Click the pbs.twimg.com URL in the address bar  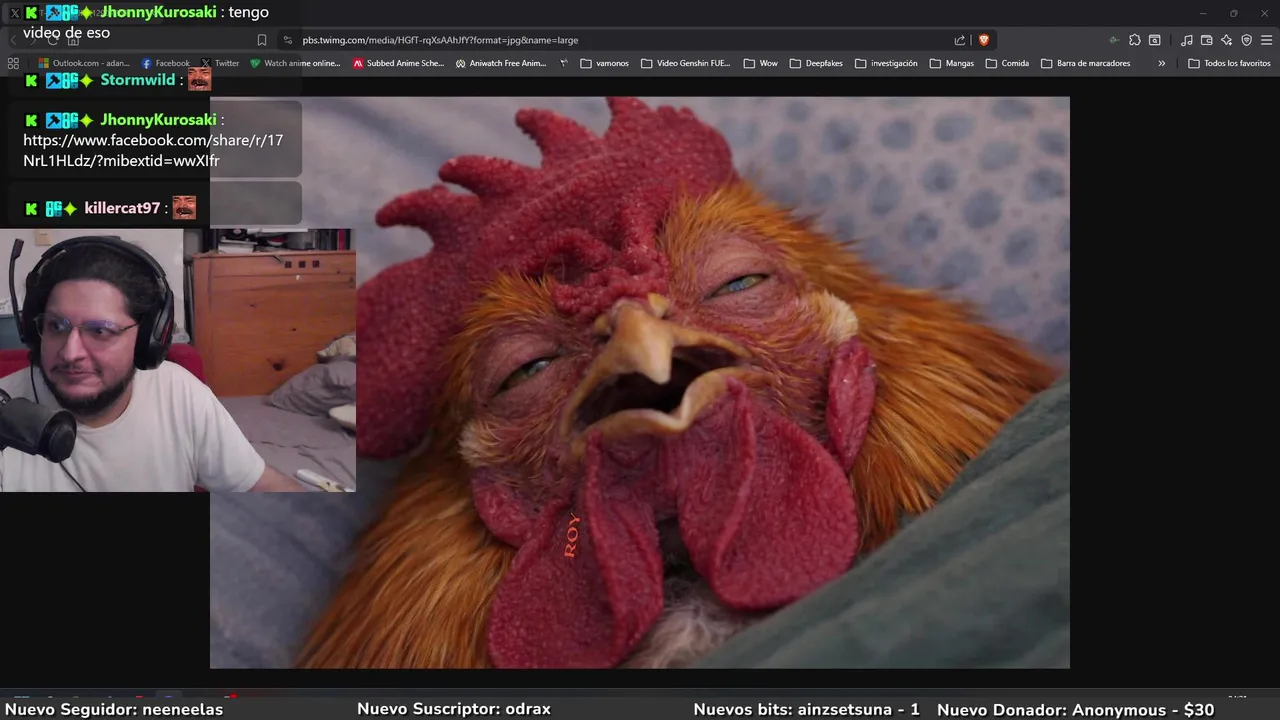point(440,40)
